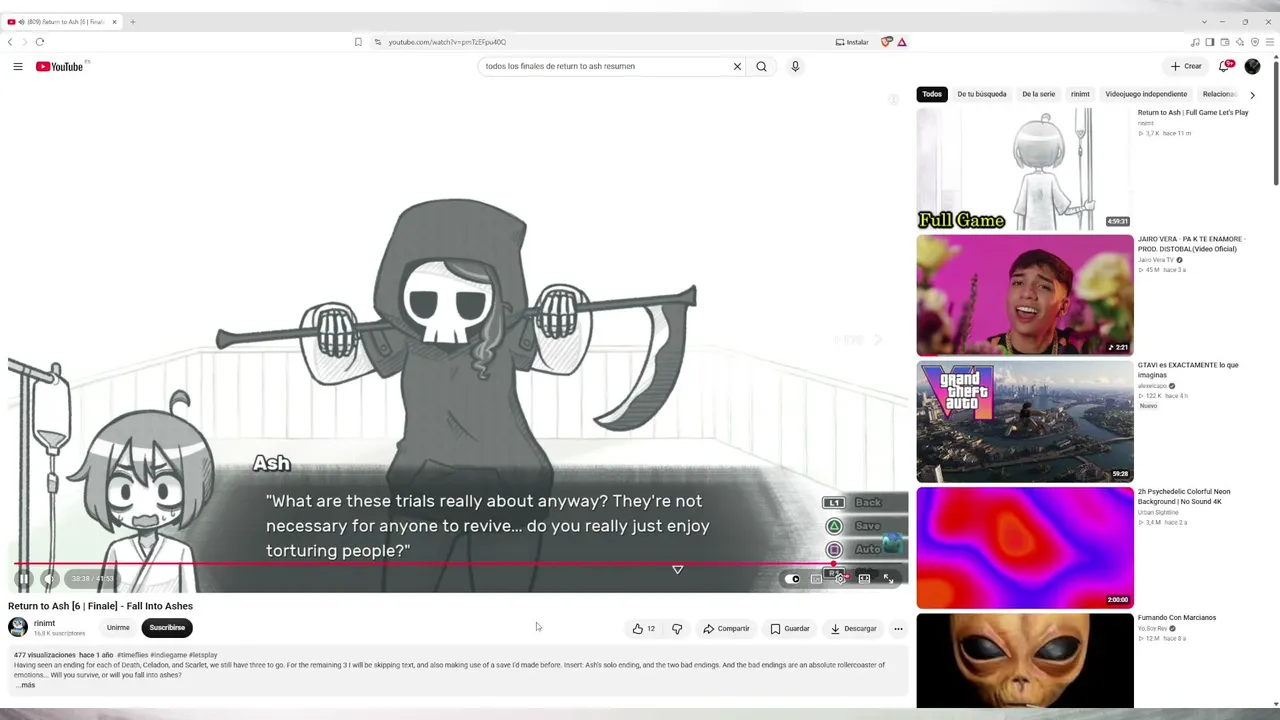Reload the page in the browser

coord(40,42)
